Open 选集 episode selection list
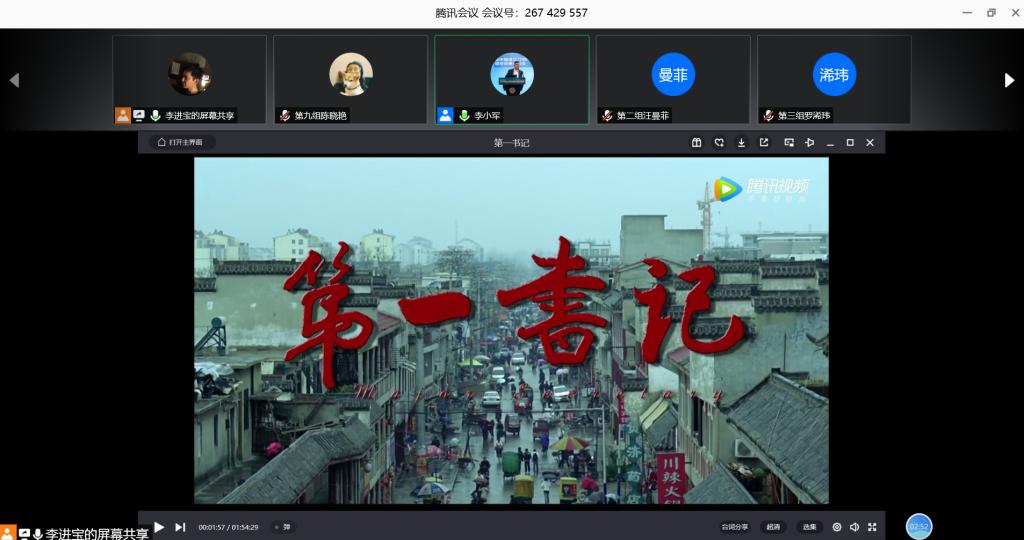Viewport: 1024px width, 540px height. coord(808,527)
